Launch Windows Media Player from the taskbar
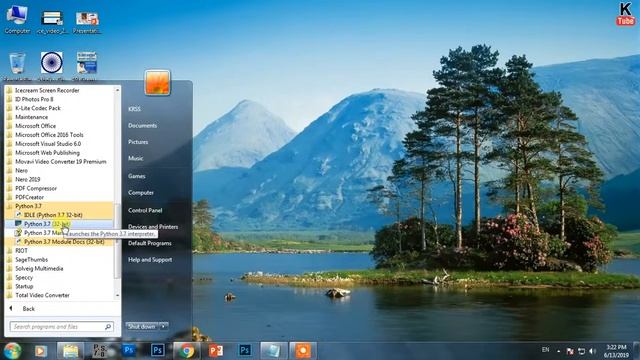640x360 pixels. tap(40, 351)
